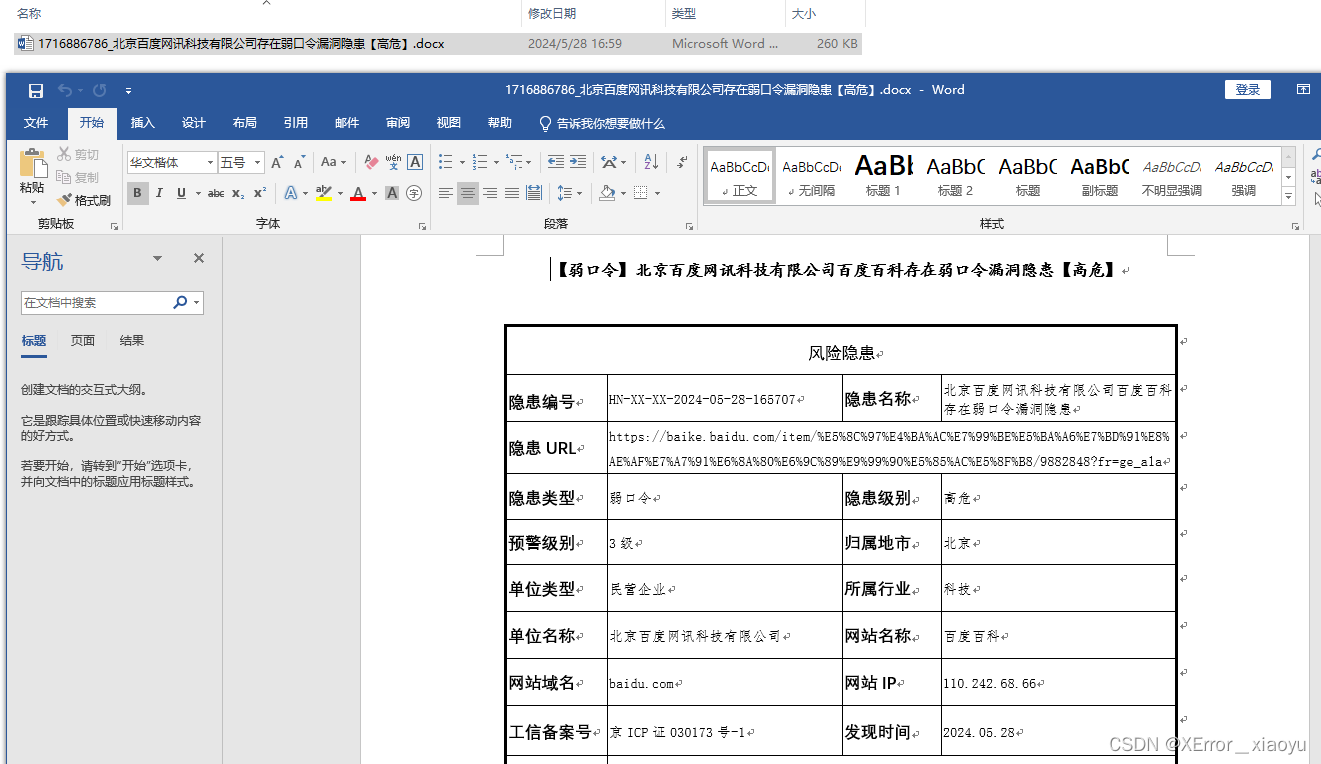Decrease paragraph indent
The height and width of the screenshot is (764, 1321).
click(x=556, y=162)
